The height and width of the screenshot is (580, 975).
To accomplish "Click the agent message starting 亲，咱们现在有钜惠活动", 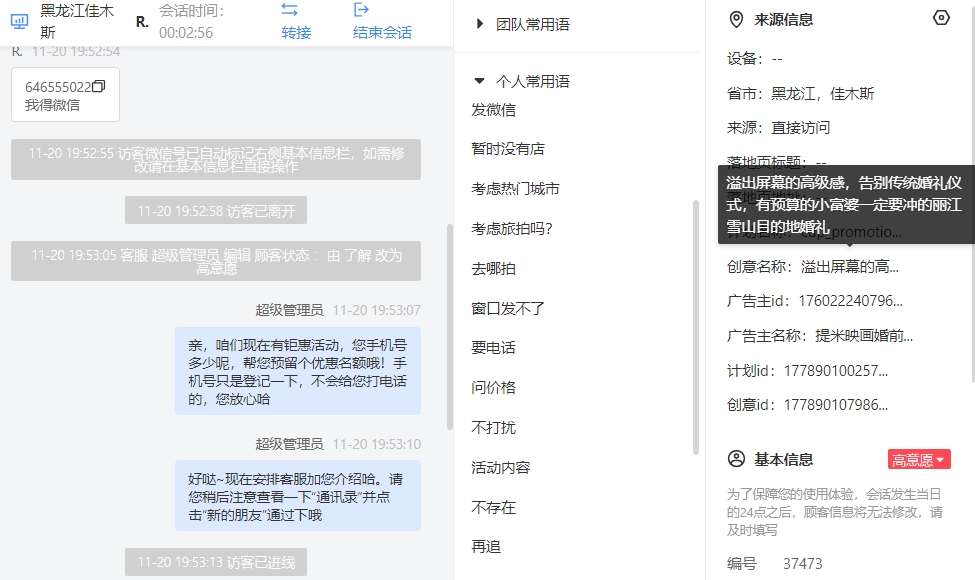I will coord(298,371).
